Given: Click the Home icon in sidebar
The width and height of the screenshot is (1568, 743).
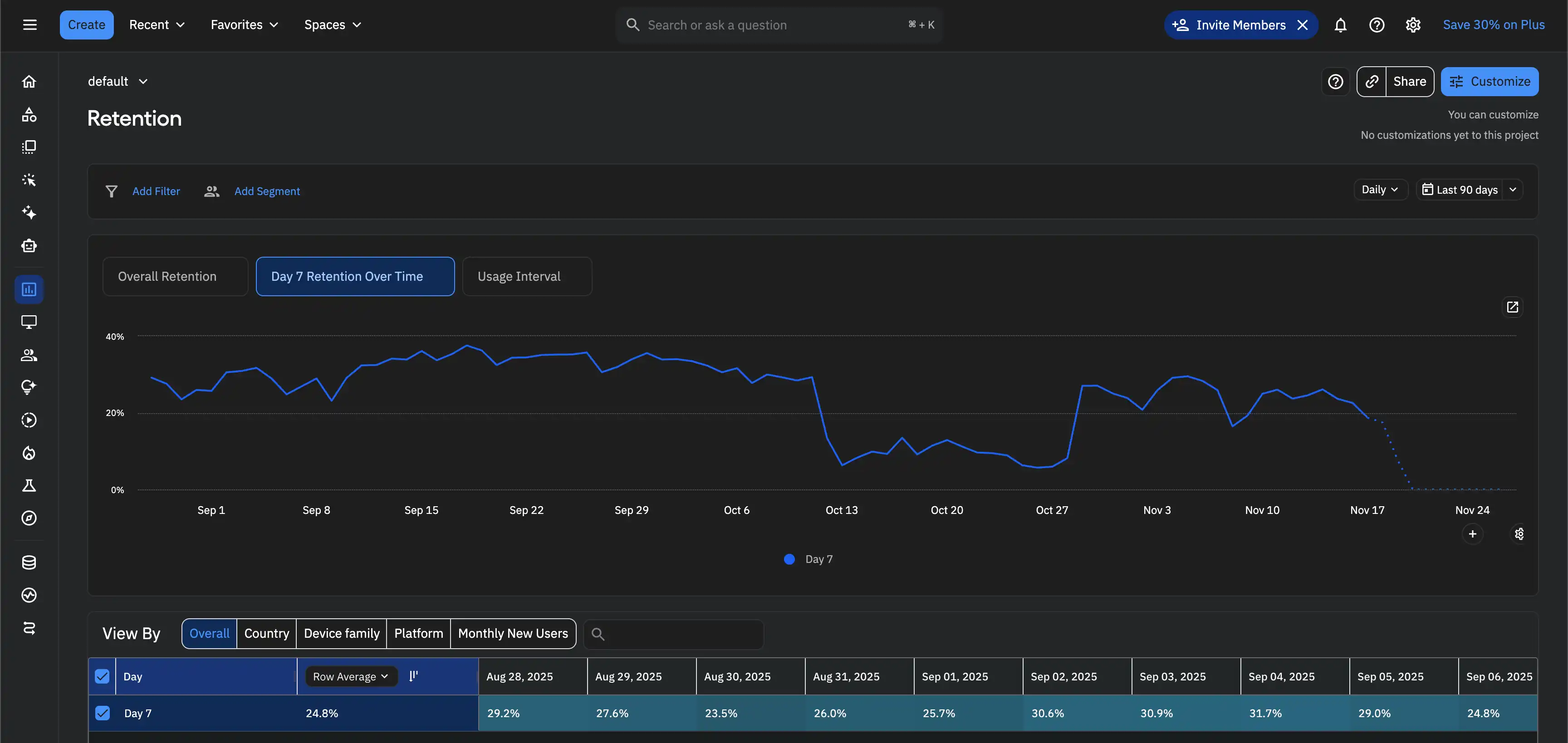Looking at the screenshot, I should [x=29, y=82].
